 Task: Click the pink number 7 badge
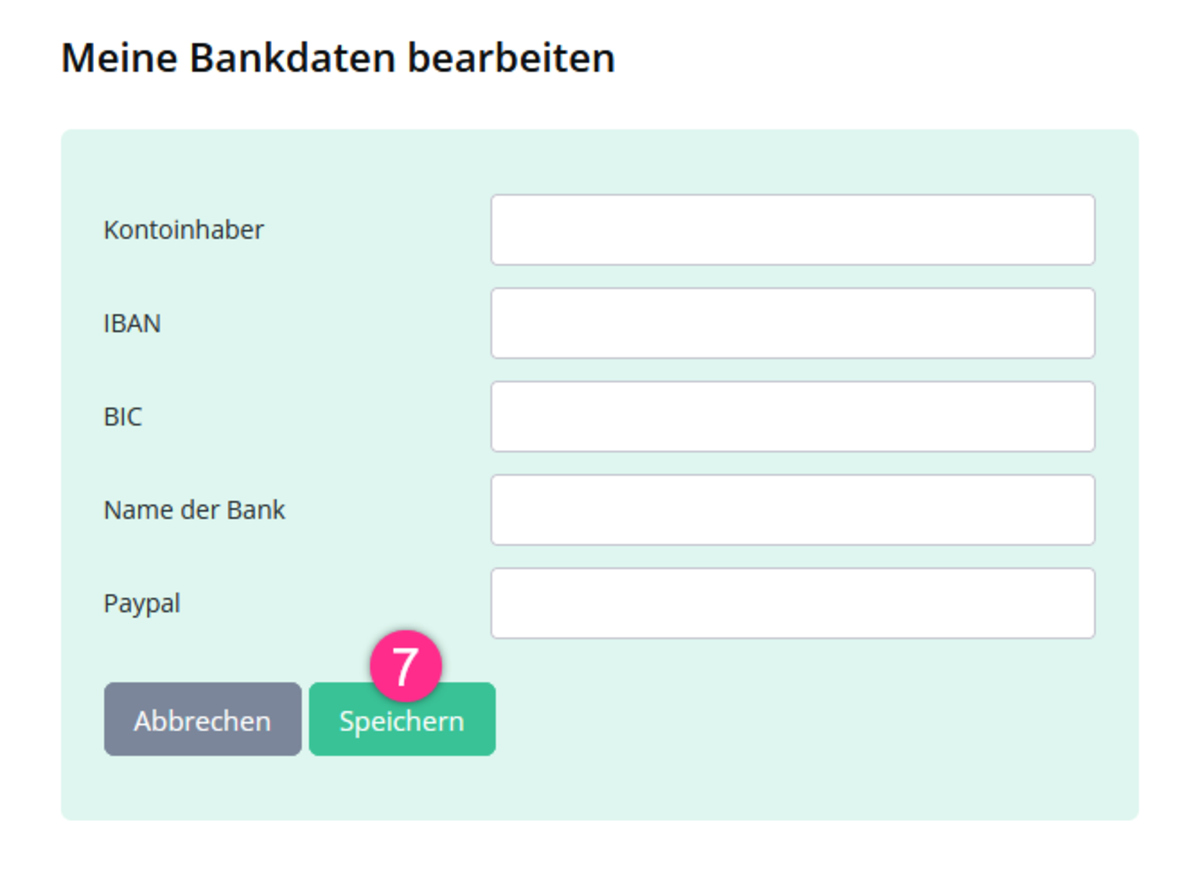(404, 666)
